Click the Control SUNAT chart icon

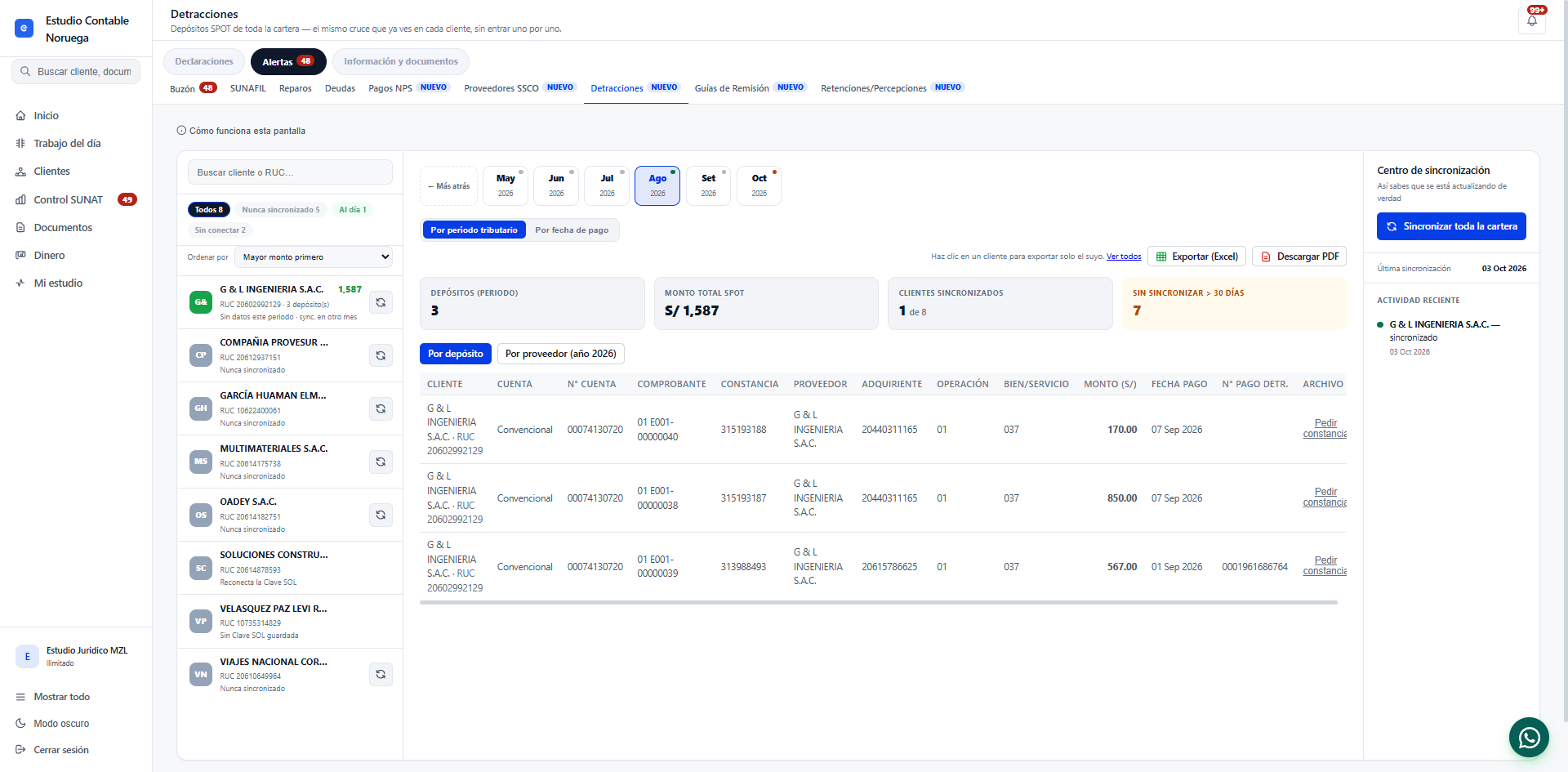point(20,199)
